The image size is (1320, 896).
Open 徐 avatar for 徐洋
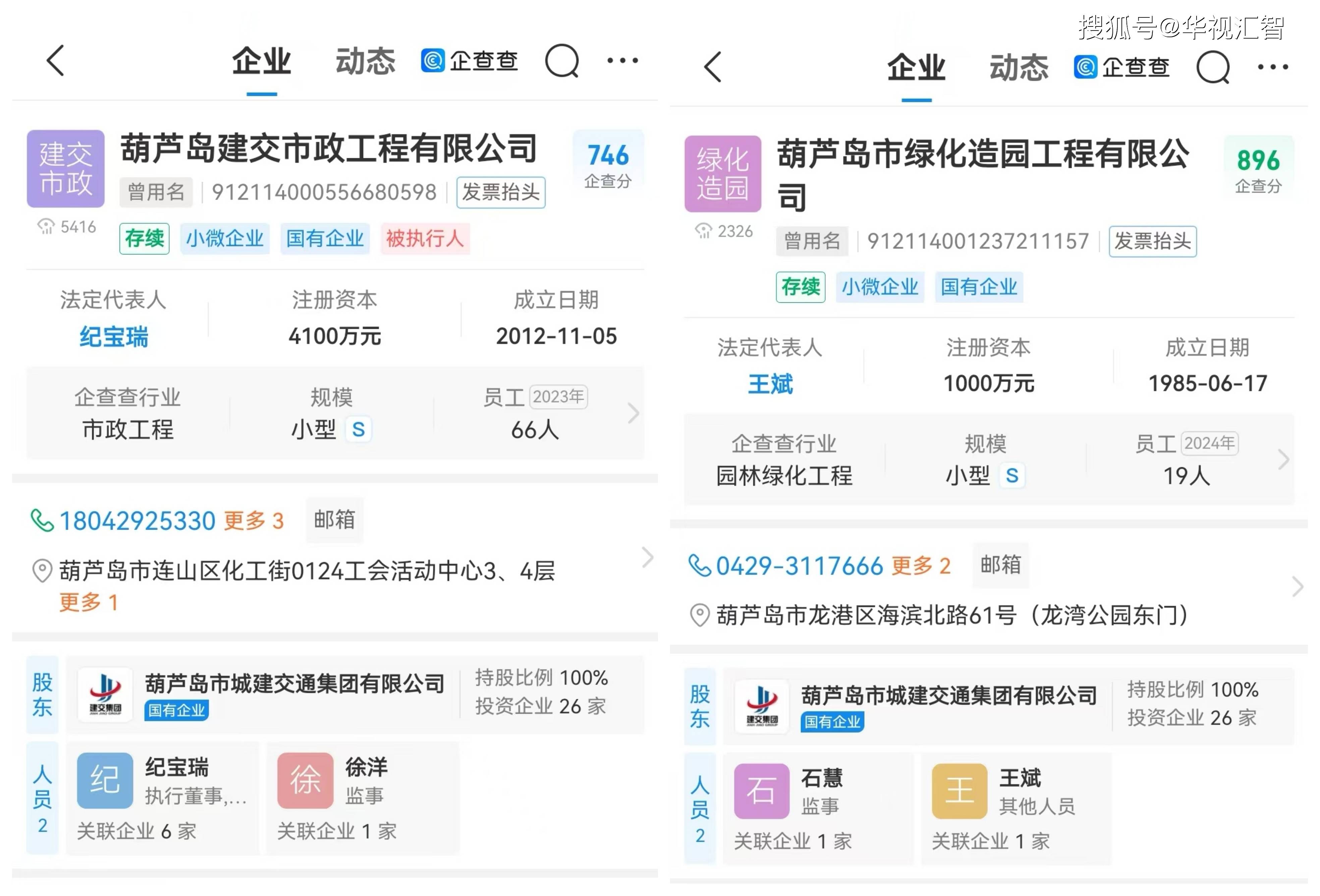point(305,780)
